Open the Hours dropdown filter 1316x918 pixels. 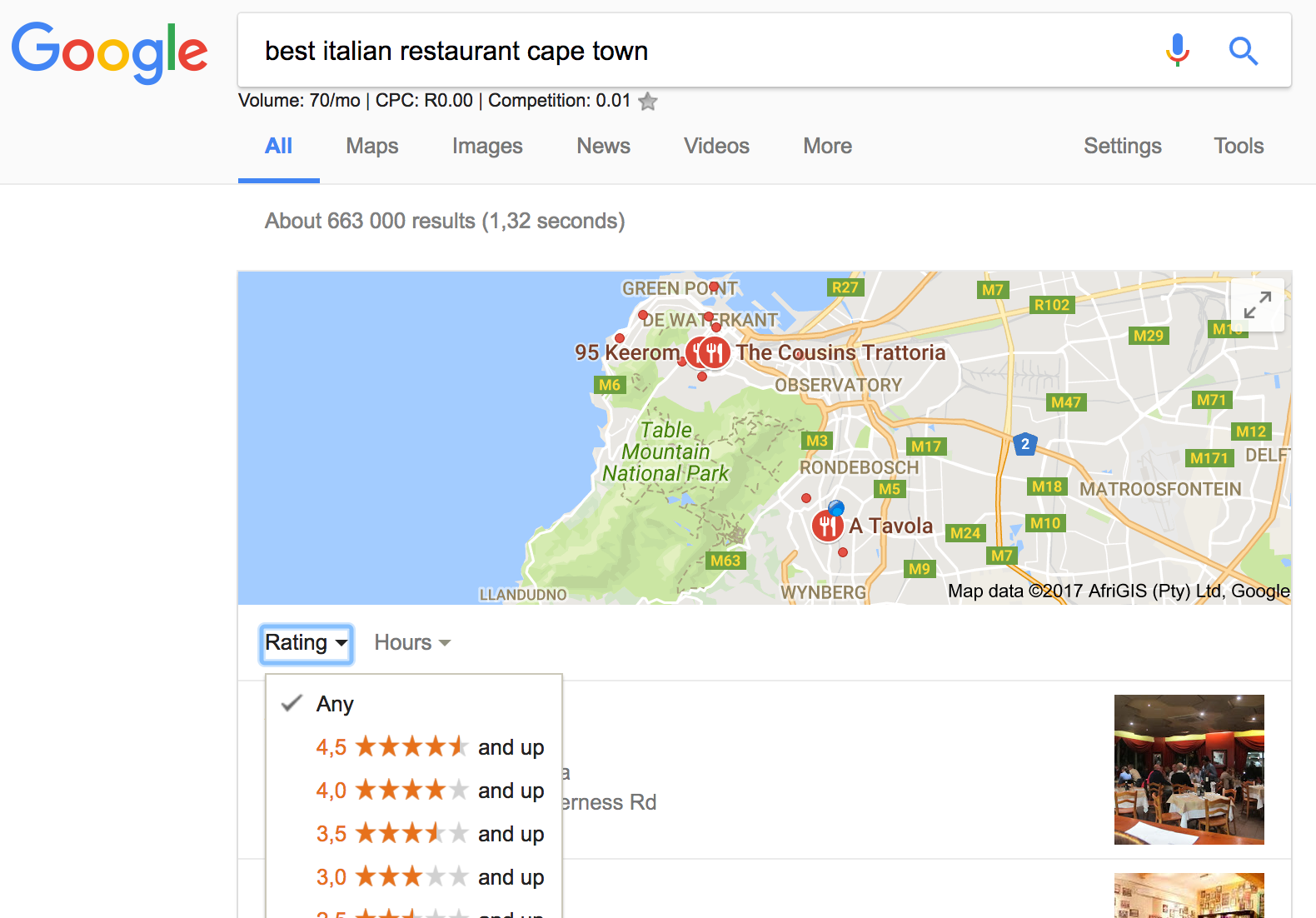(x=411, y=643)
